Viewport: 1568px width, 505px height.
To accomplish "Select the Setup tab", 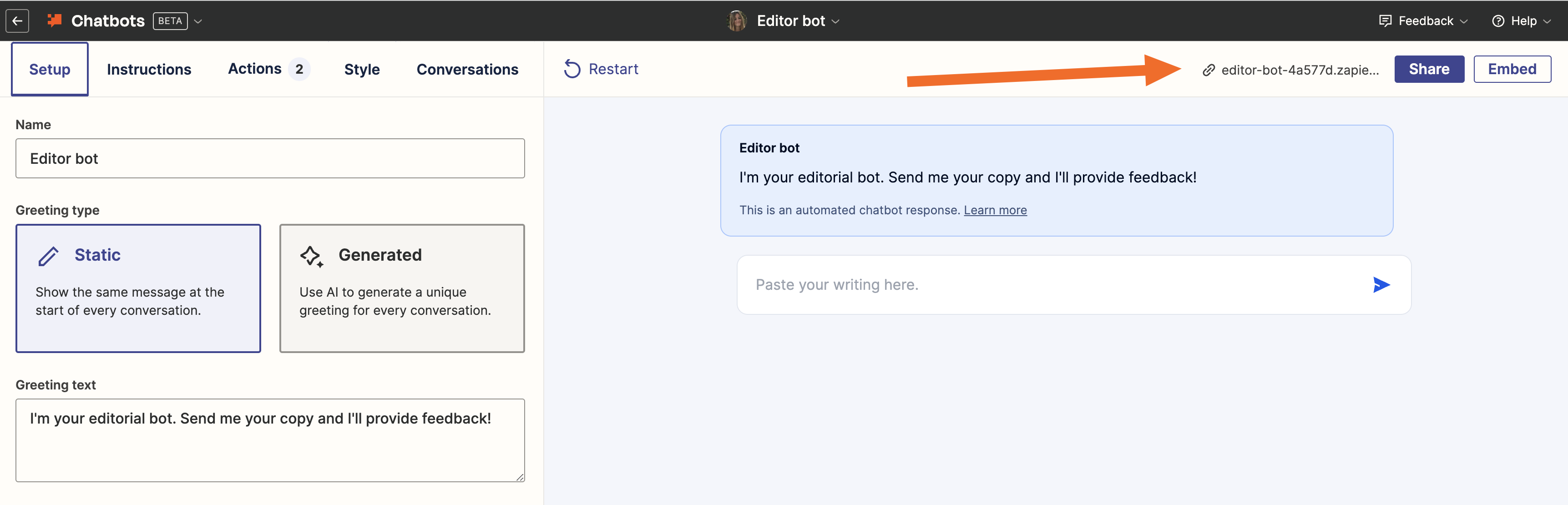I will 50,69.
